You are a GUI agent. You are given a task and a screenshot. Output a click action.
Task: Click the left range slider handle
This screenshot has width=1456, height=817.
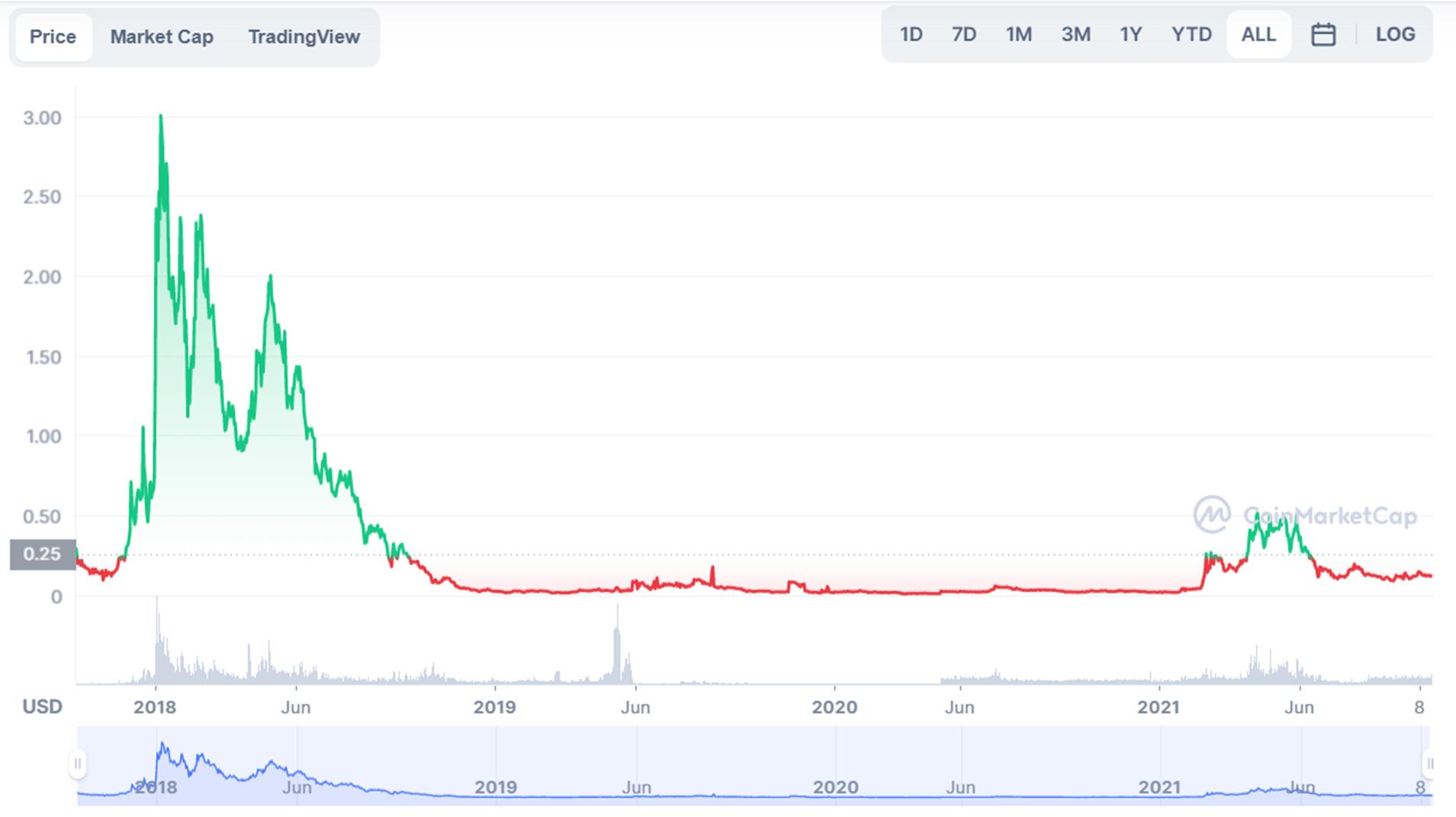(x=77, y=764)
